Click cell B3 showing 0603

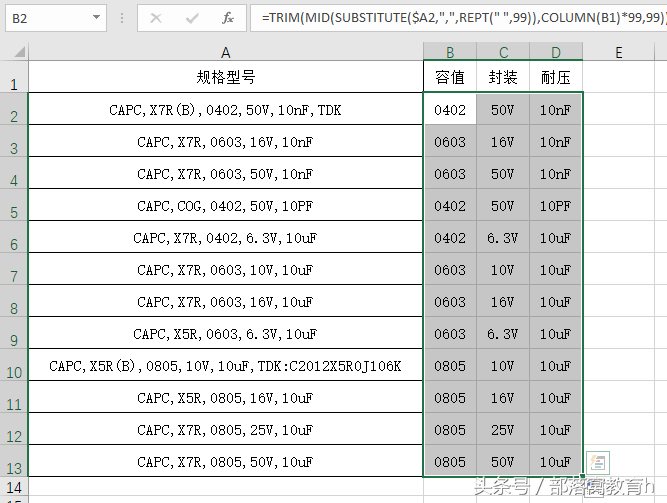click(x=450, y=141)
